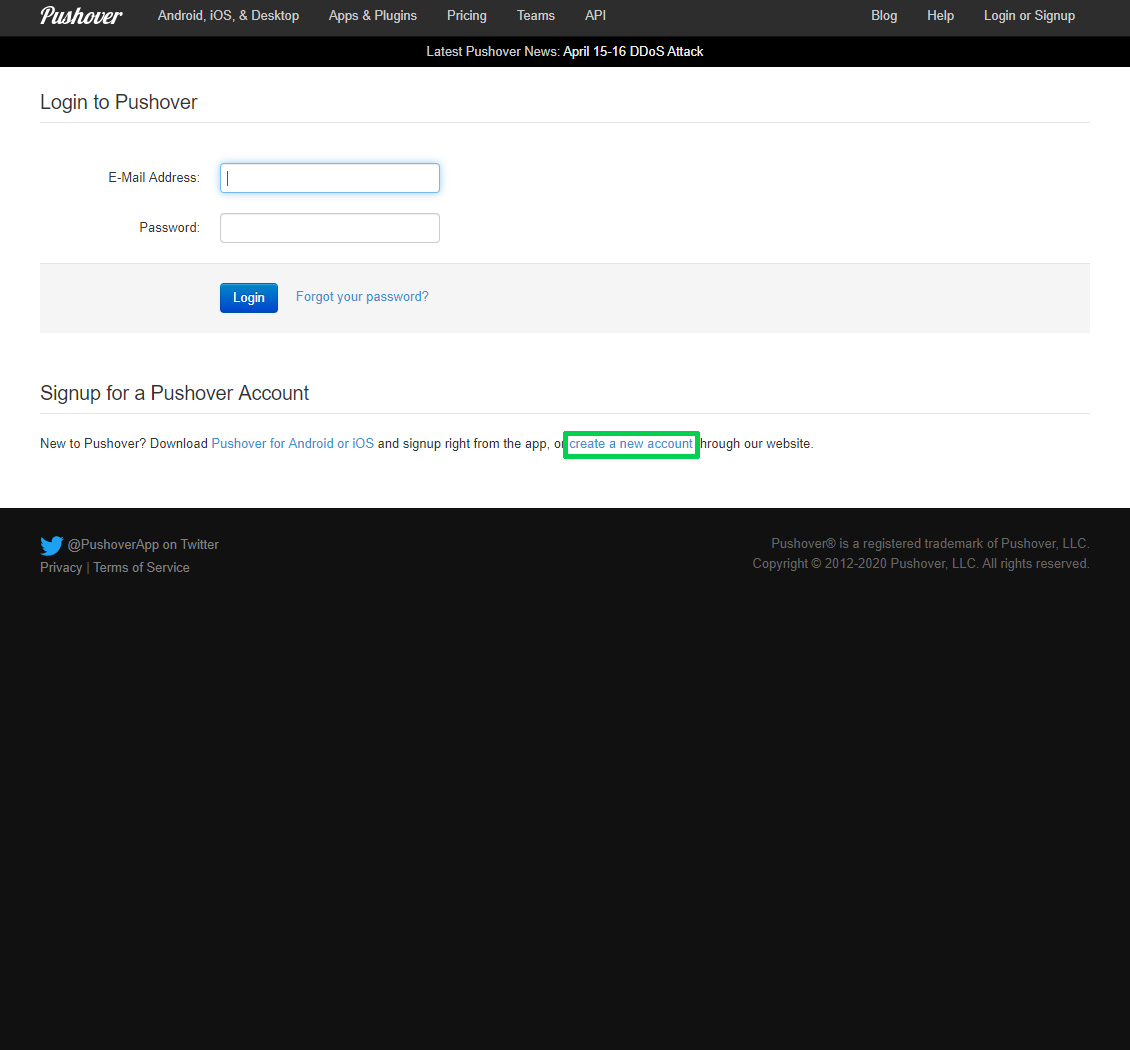Go to the Pricing page
The width and height of the screenshot is (1130, 1050).
pos(467,16)
